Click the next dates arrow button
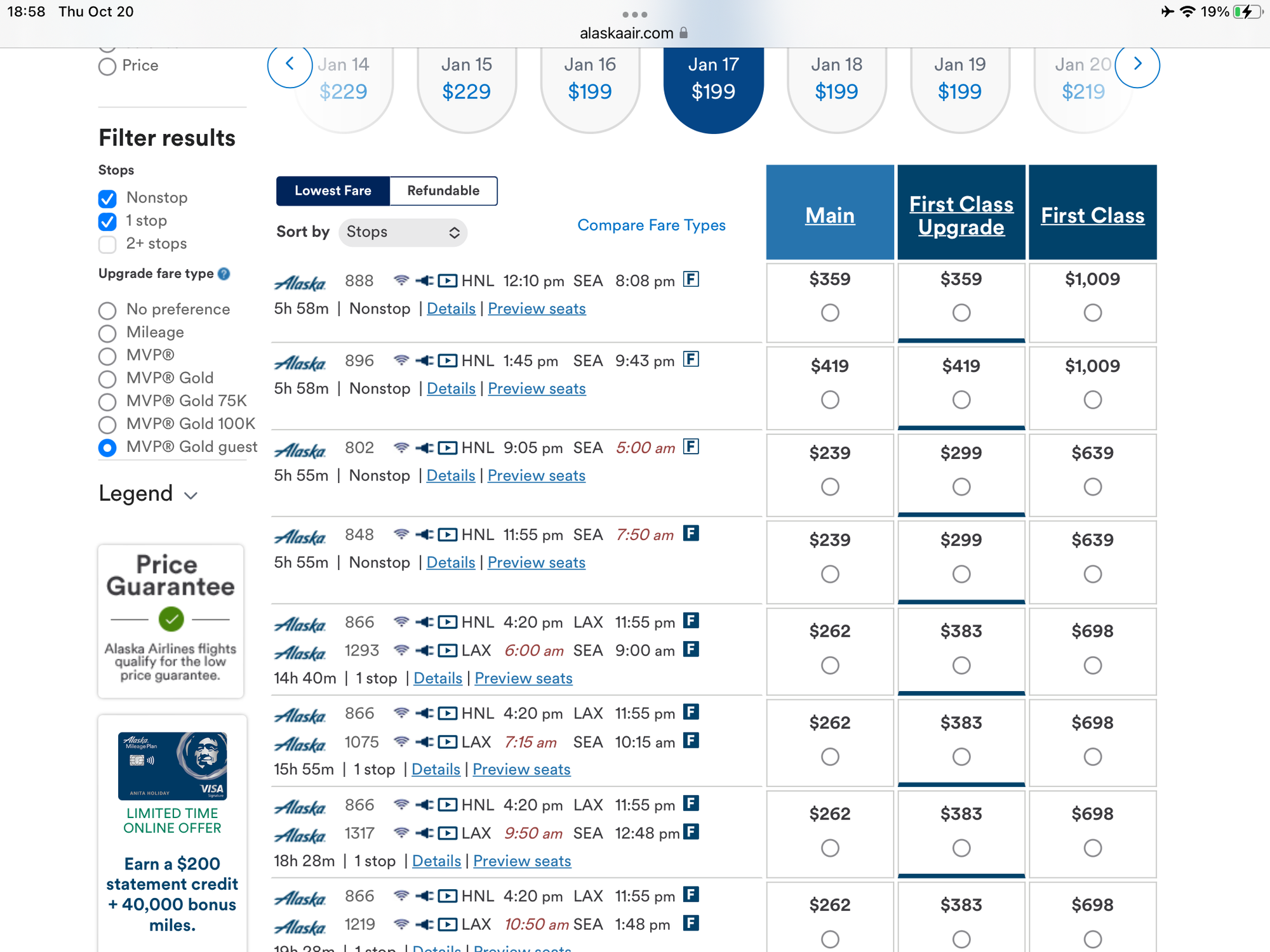This screenshot has height=952, width=1270. click(1137, 65)
